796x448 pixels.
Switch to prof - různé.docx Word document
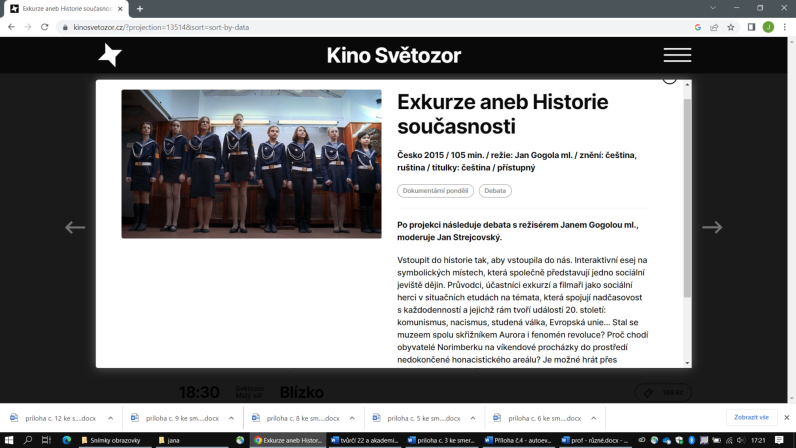tap(595, 440)
